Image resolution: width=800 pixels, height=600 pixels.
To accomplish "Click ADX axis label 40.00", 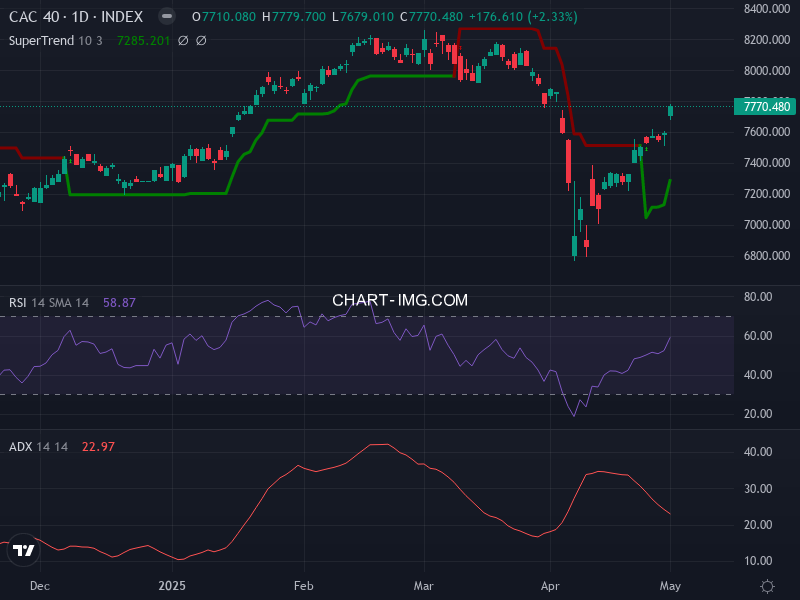I will pyautogui.click(x=758, y=452).
